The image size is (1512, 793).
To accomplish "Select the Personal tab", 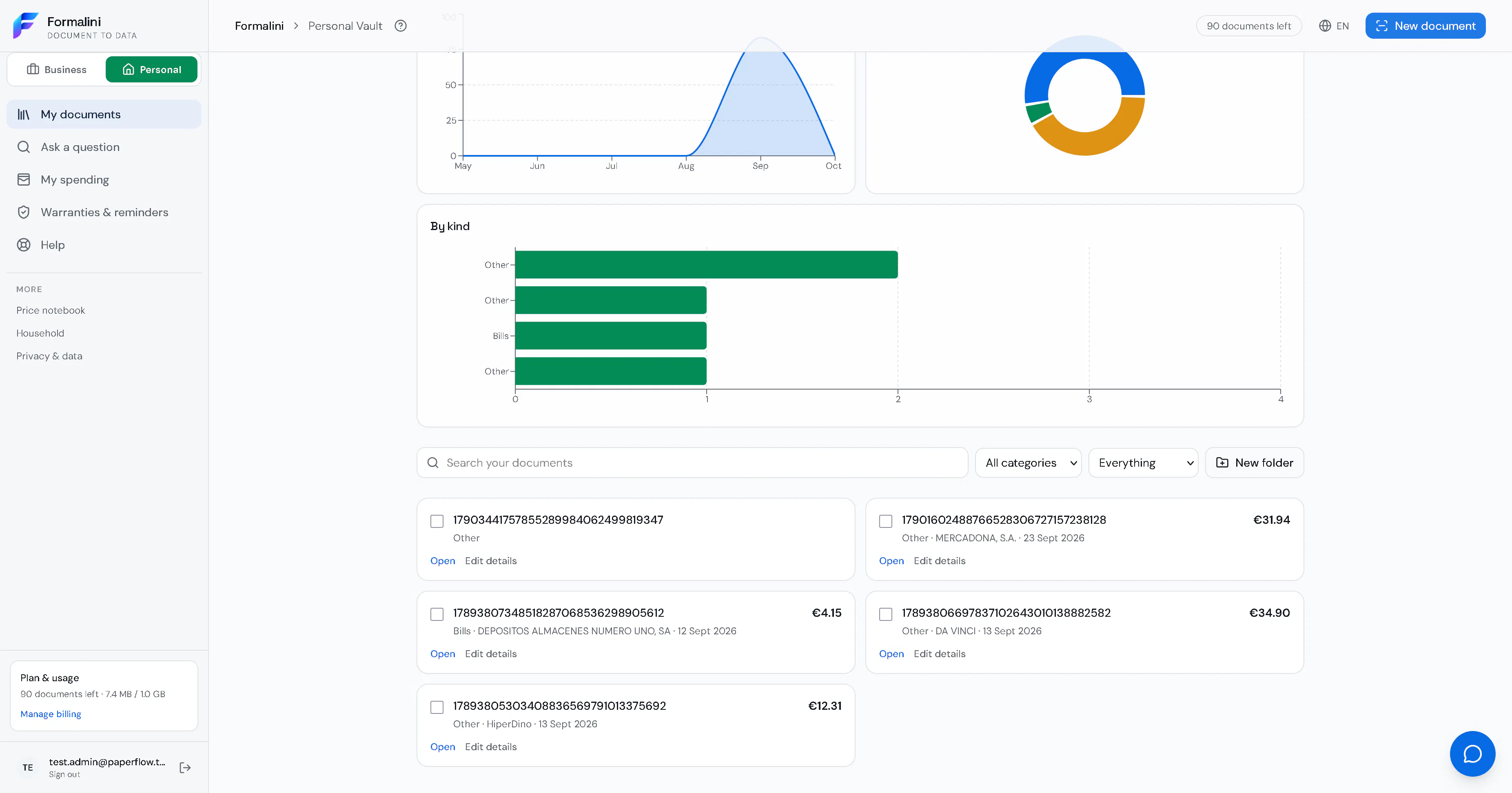I will [151, 69].
